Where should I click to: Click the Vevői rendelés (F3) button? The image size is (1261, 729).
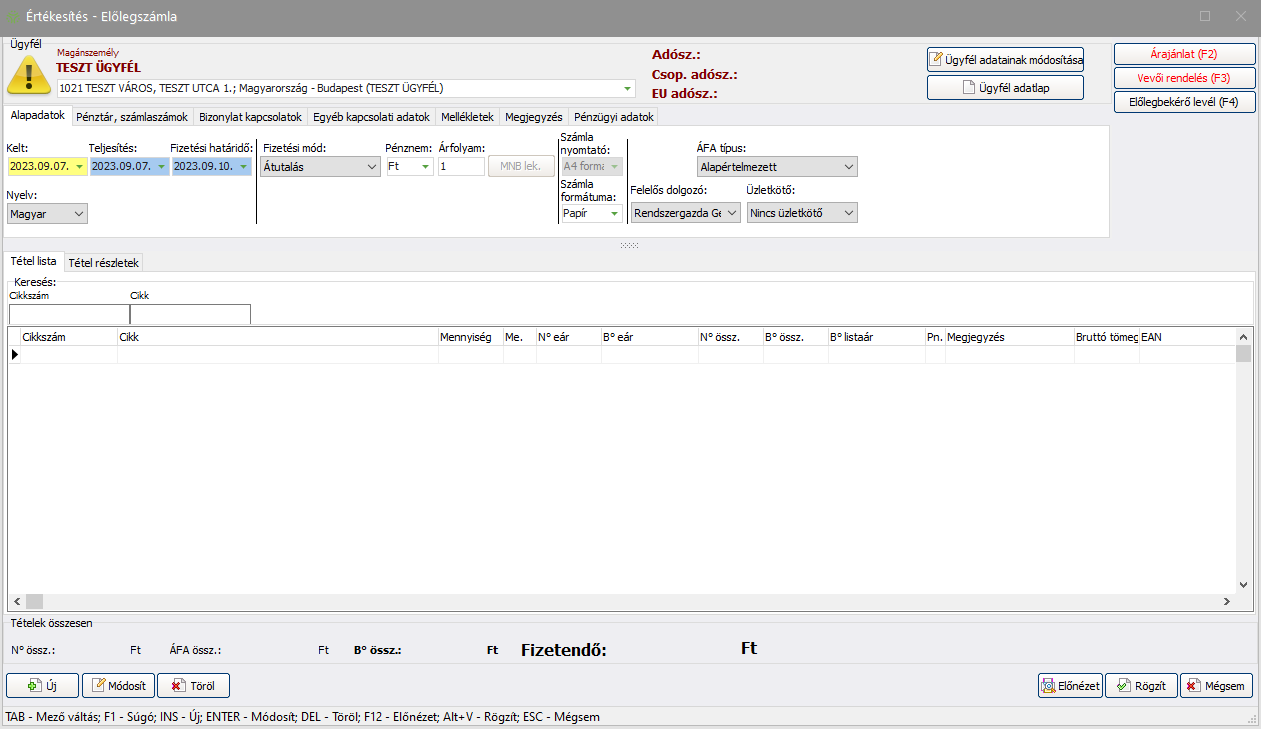1184,78
